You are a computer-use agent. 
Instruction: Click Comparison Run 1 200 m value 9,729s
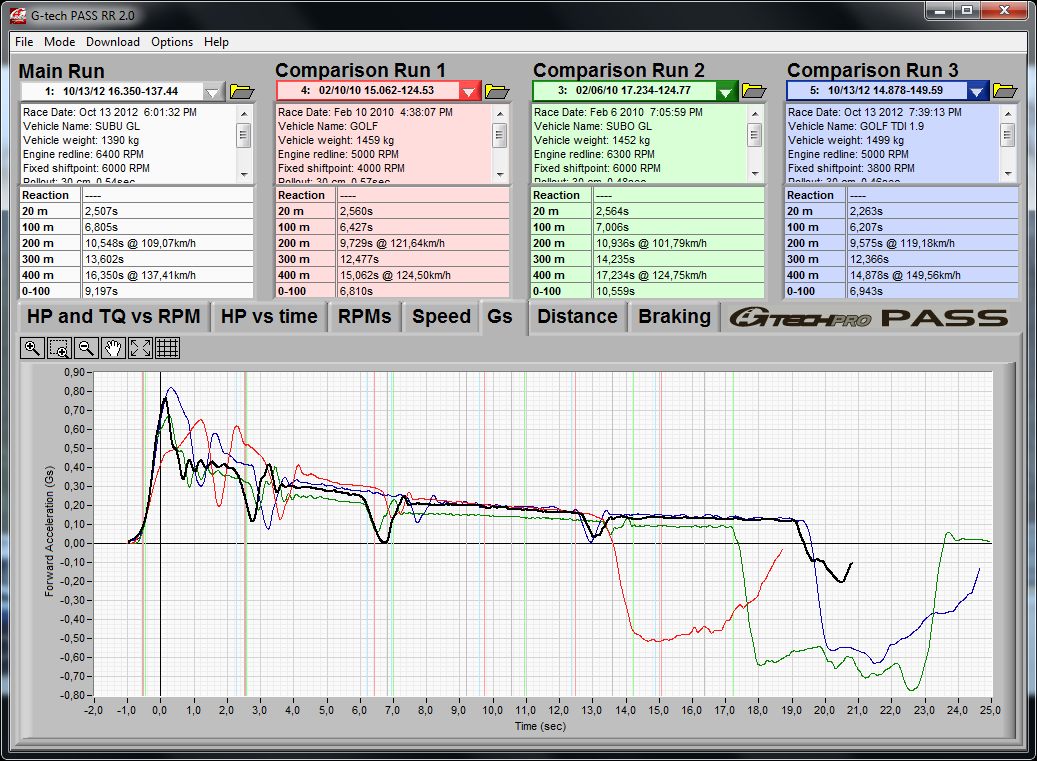[x=423, y=243]
